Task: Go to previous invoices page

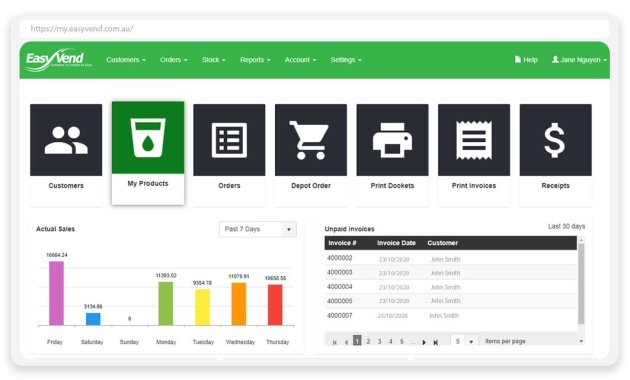Action: [x=346, y=342]
